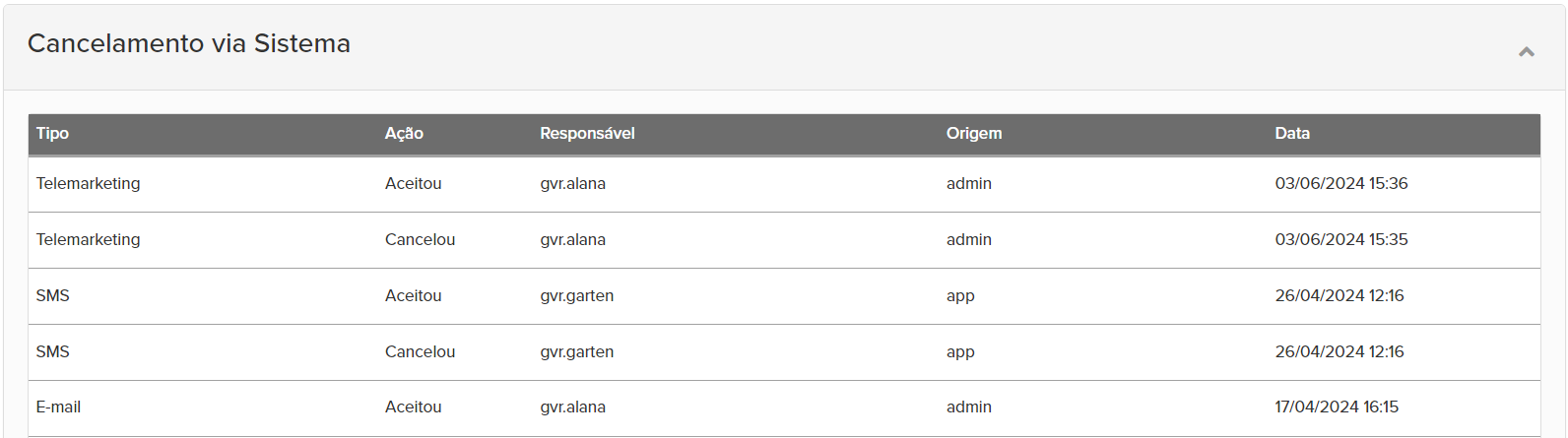The height and width of the screenshot is (438, 1568).
Task: Click the first gvr.garten responsible entry
Action: pos(577,295)
